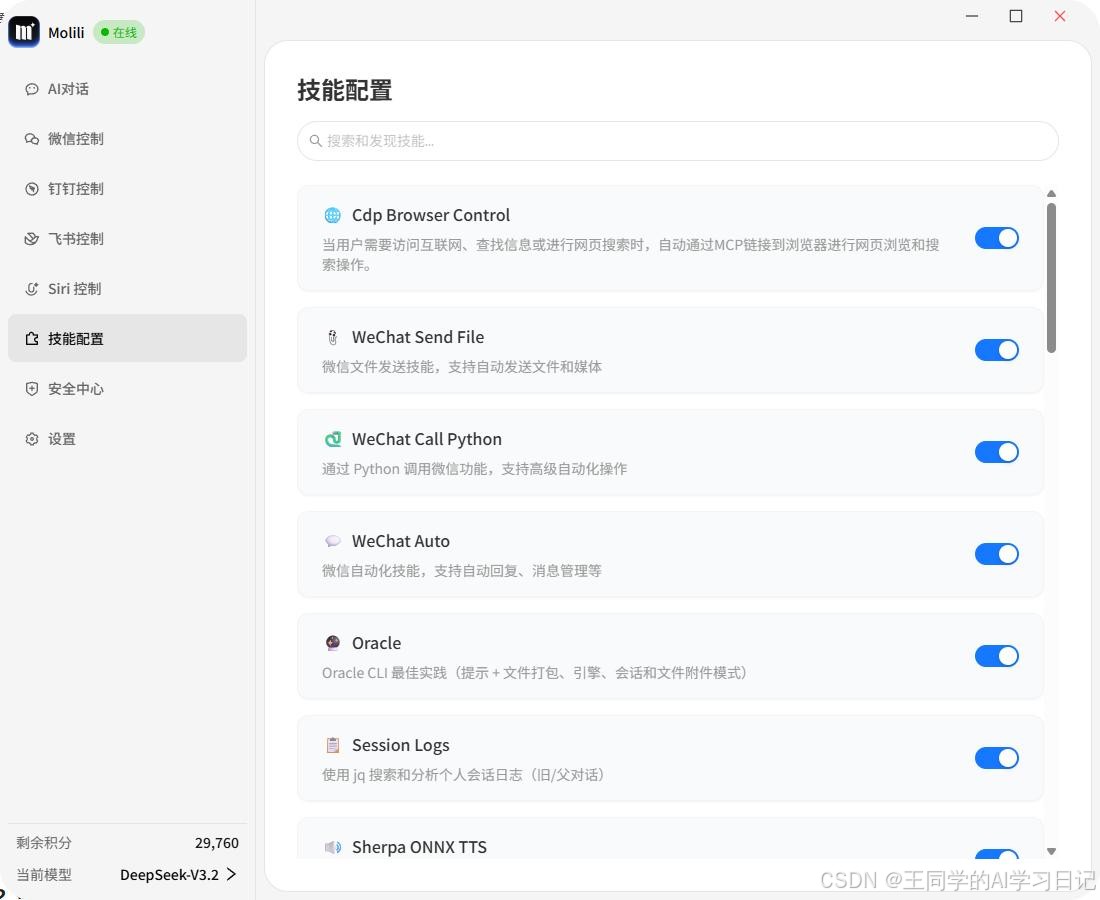Click the Molili app logo icon

click(x=25, y=32)
